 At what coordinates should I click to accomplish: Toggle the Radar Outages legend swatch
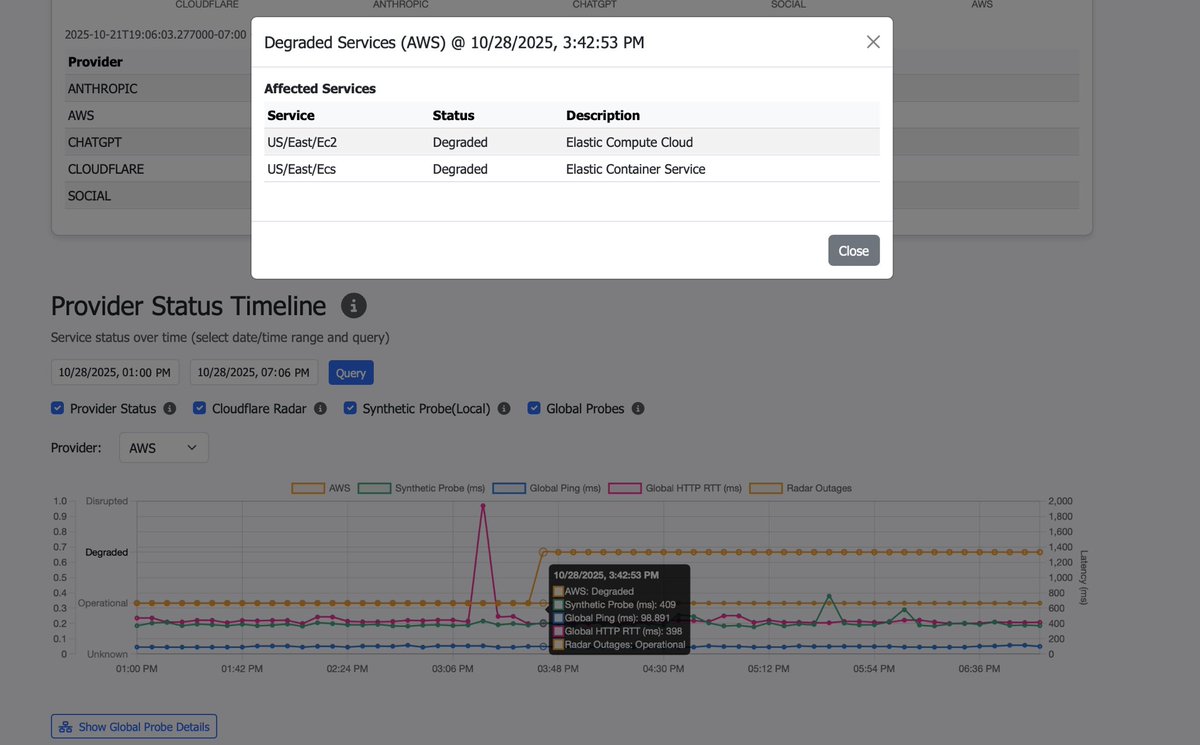(766, 488)
